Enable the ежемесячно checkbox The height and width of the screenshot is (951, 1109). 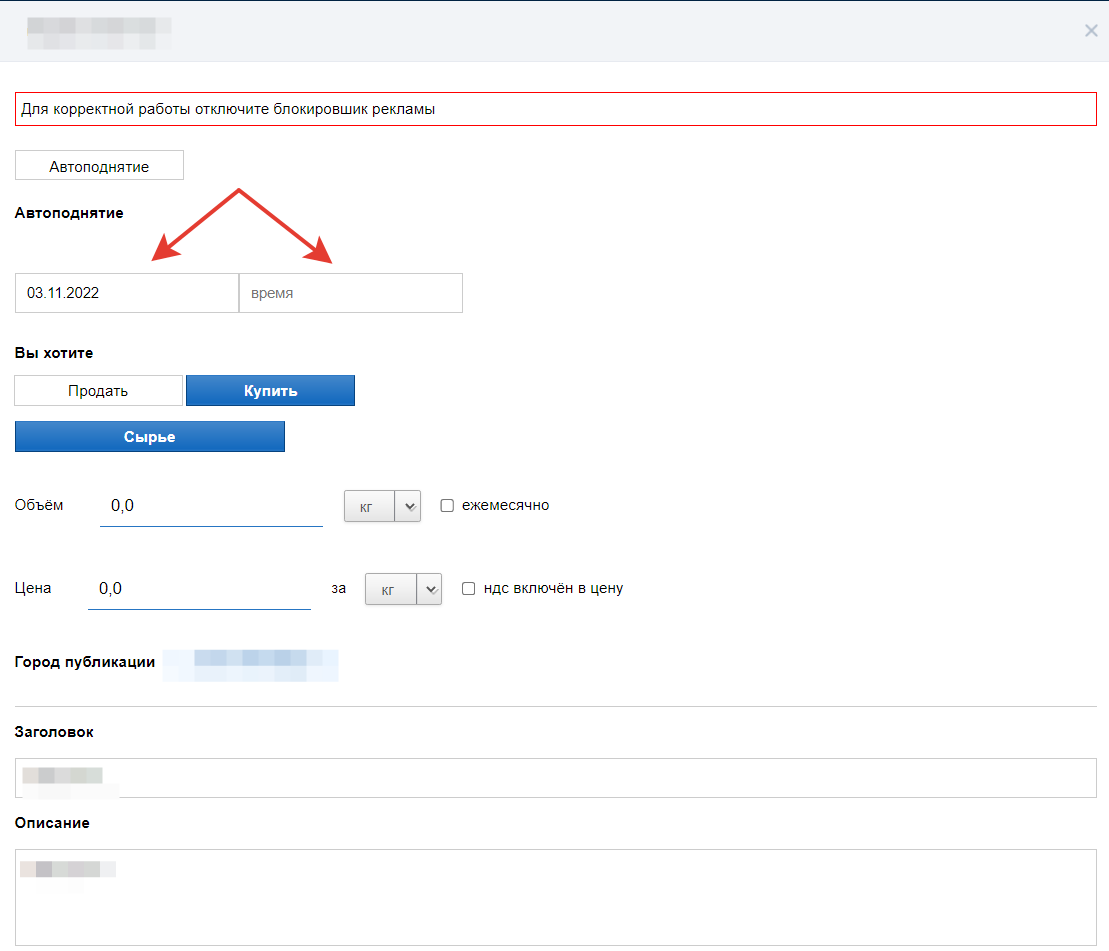[x=447, y=506]
